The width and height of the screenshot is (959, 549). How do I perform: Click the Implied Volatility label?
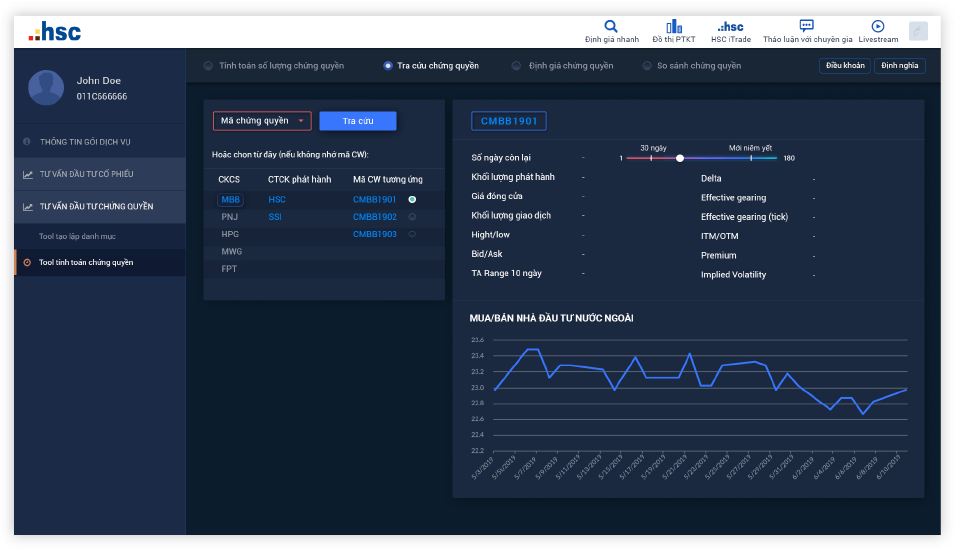[733, 275]
